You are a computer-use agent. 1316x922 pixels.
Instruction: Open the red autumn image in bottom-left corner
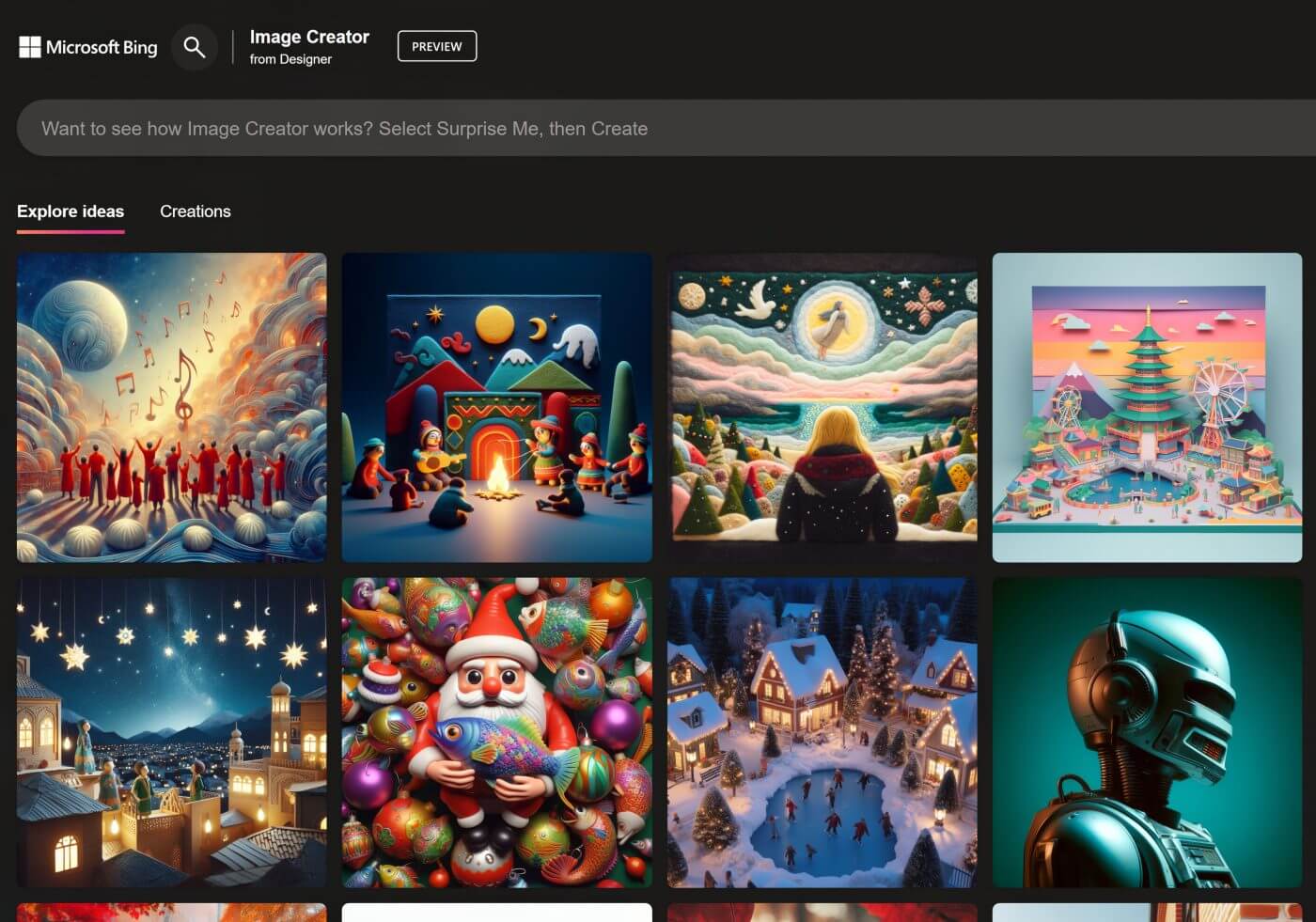point(171,912)
